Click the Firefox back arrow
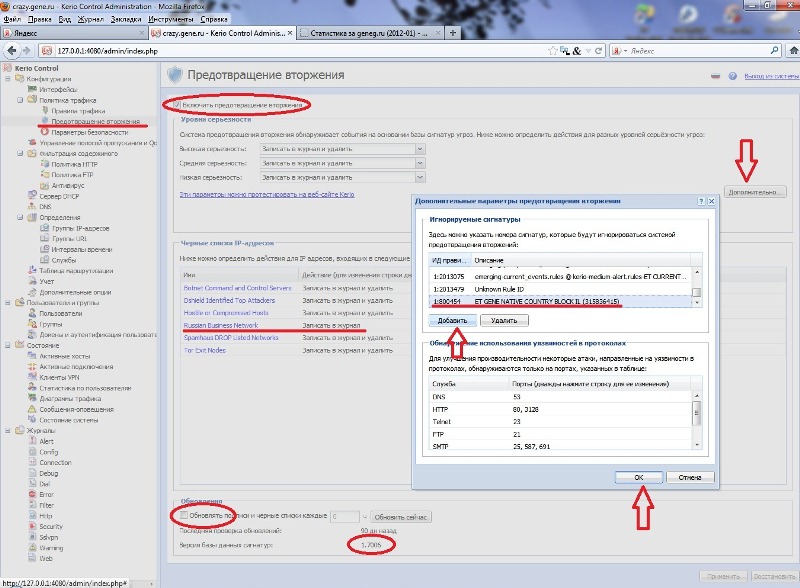The height and width of the screenshot is (588, 800). (x=12, y=51)
